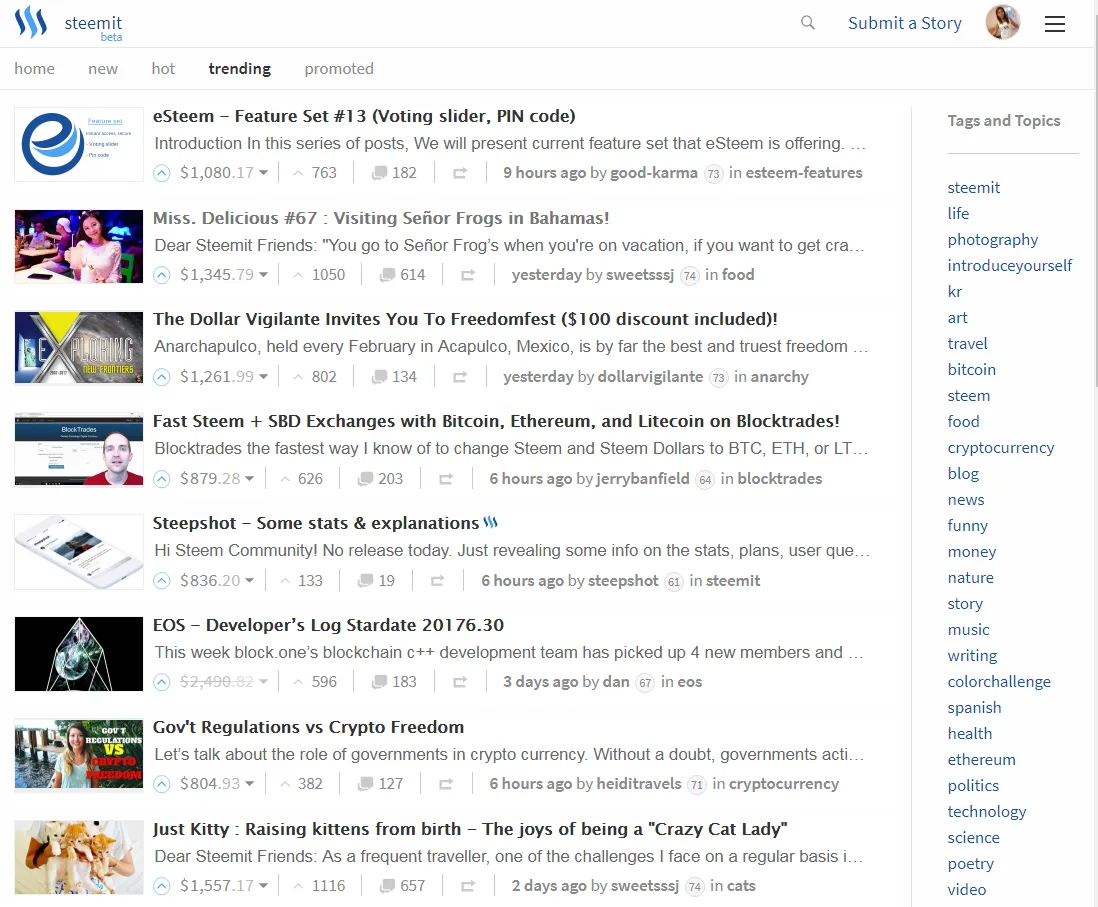
Task: Open 182 comments on eSteem post
Action: [x=394, y=173]
